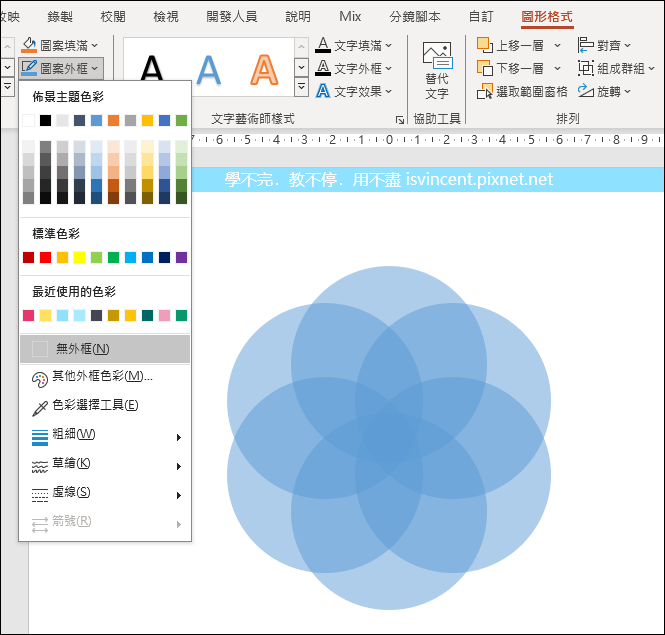Select the top blue circle on slide

click(388, 284)
